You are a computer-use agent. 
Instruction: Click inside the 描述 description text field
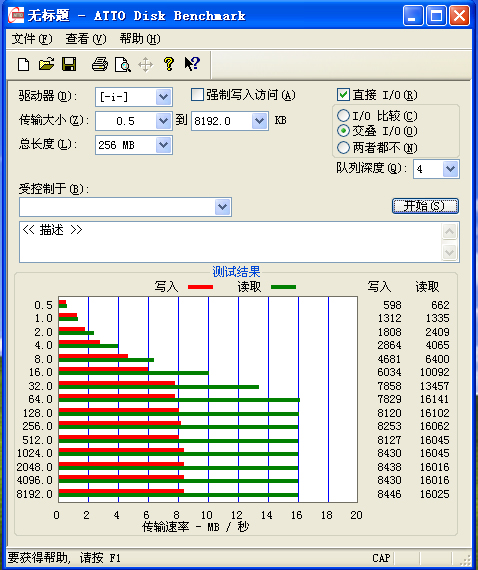tap(230, 242)
